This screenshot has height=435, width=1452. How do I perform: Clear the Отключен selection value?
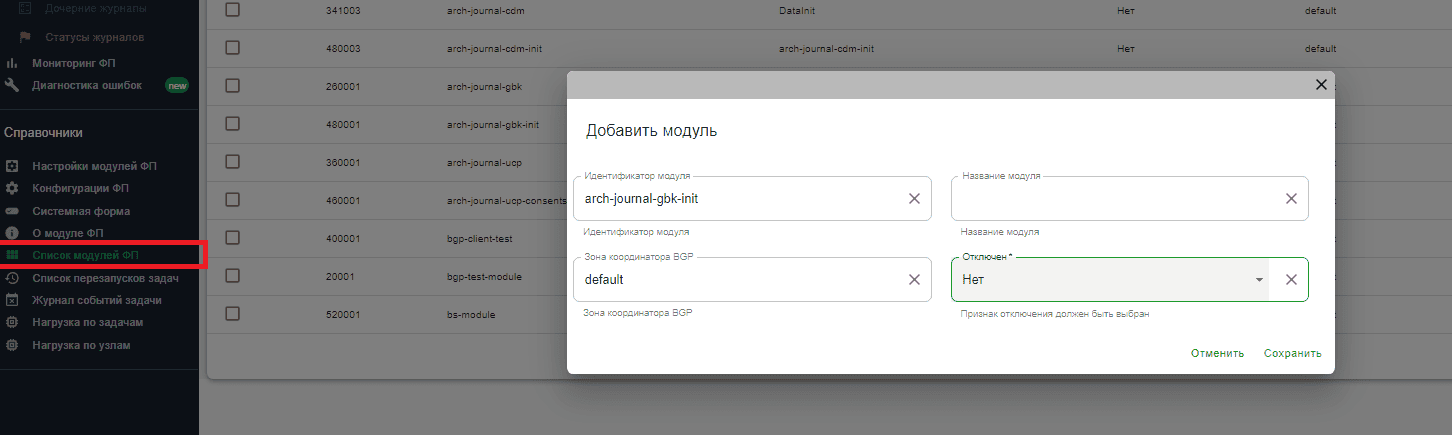(x=1291, y=279)
